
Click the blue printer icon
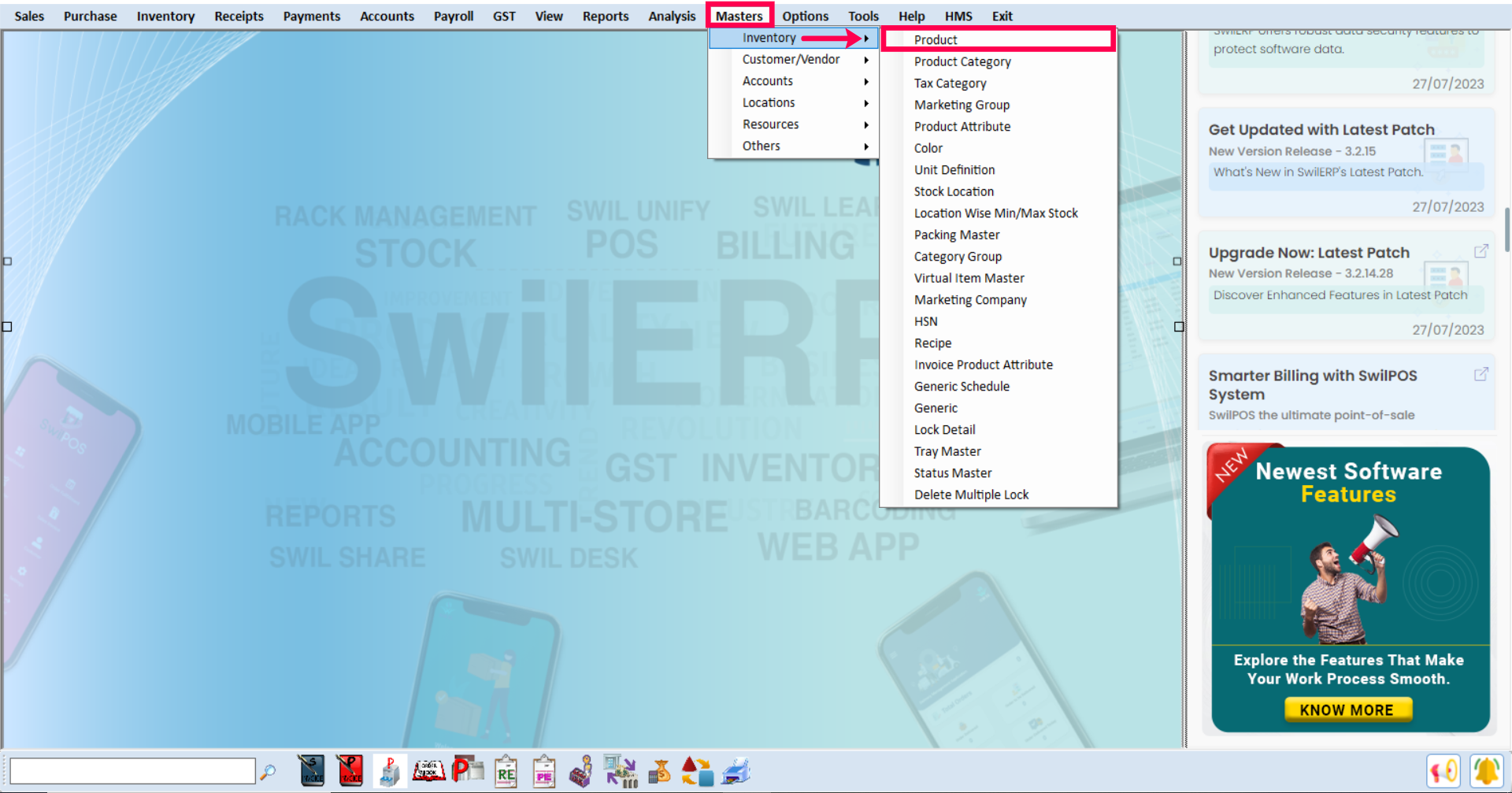tap(736, 772)
